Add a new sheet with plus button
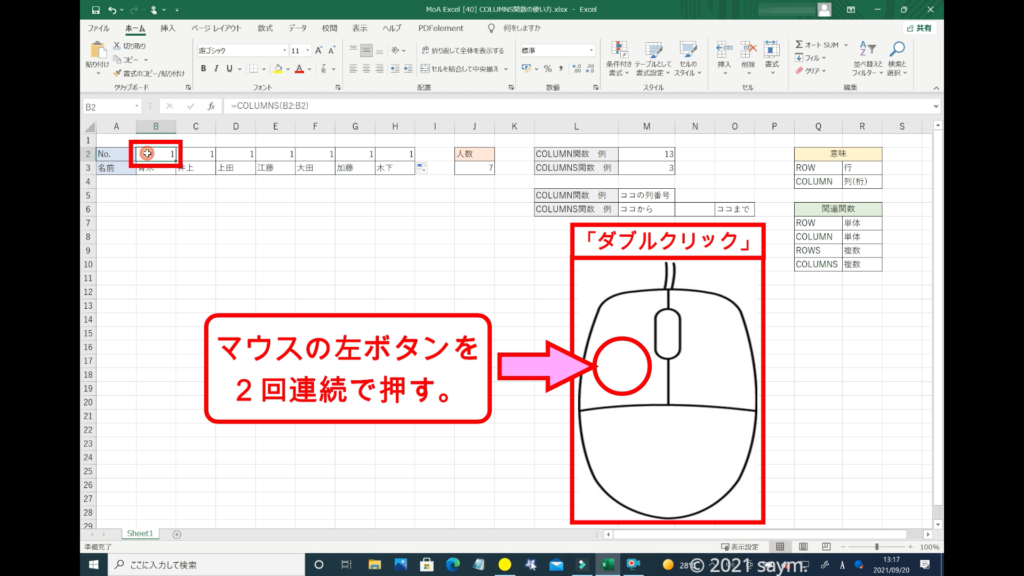 click(x=177, y=534)
